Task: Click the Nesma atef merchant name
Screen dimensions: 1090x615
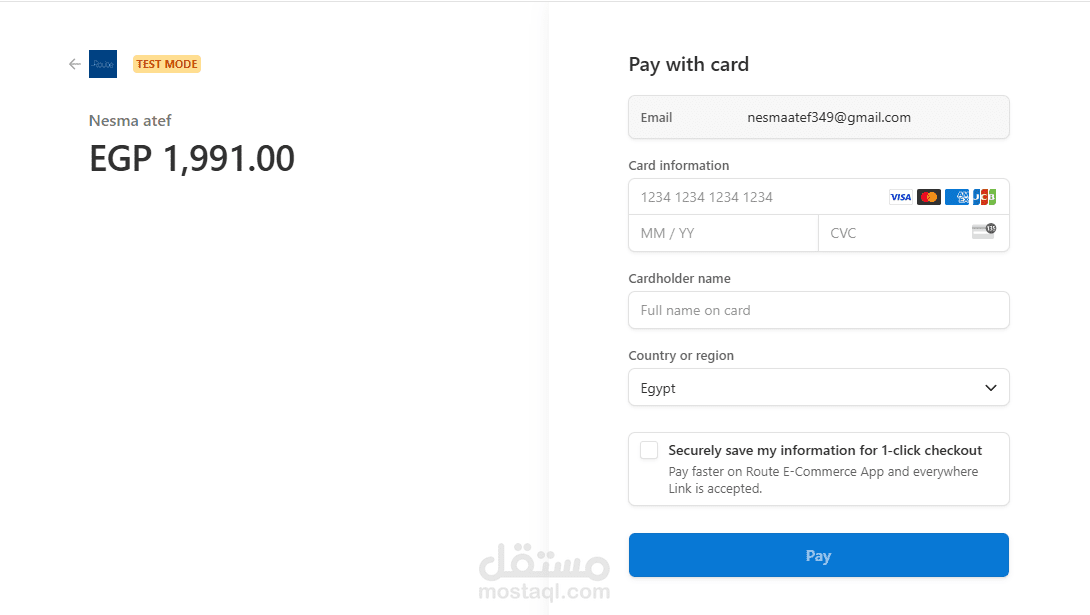Action: coord(130,121)
